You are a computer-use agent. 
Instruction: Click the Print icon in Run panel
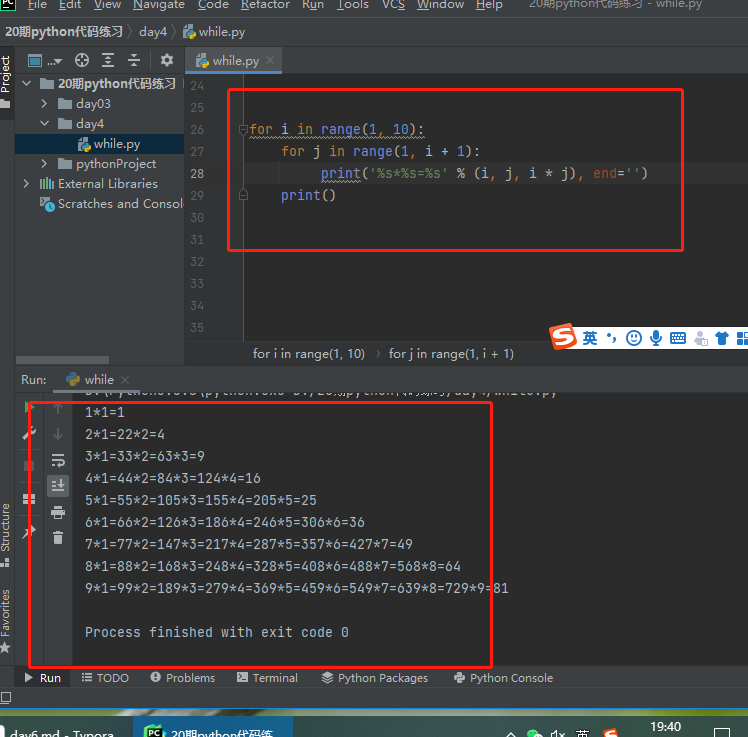coord(58,512)
